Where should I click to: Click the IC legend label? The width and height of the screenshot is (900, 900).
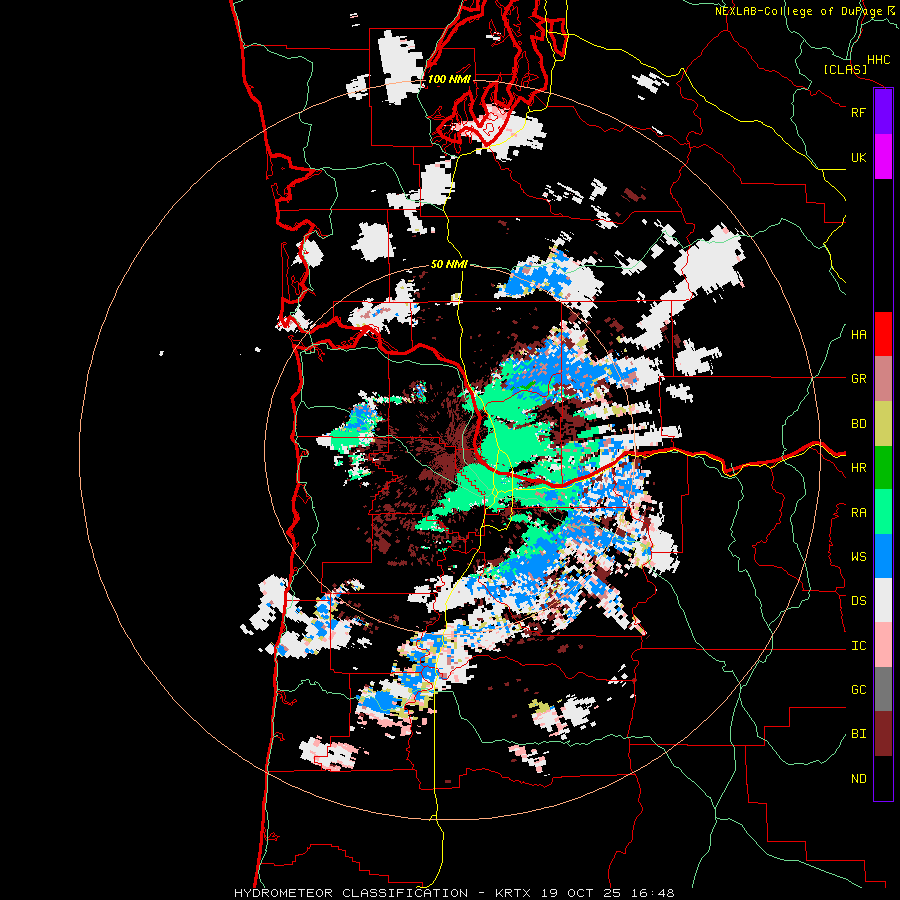point(858,646)
